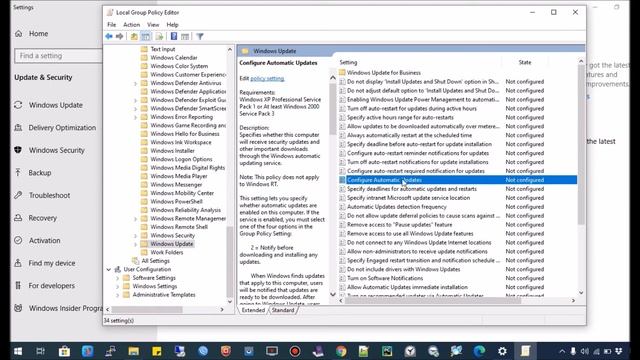
Task: Switch to the Extended tab
Action: click(253, 310)
